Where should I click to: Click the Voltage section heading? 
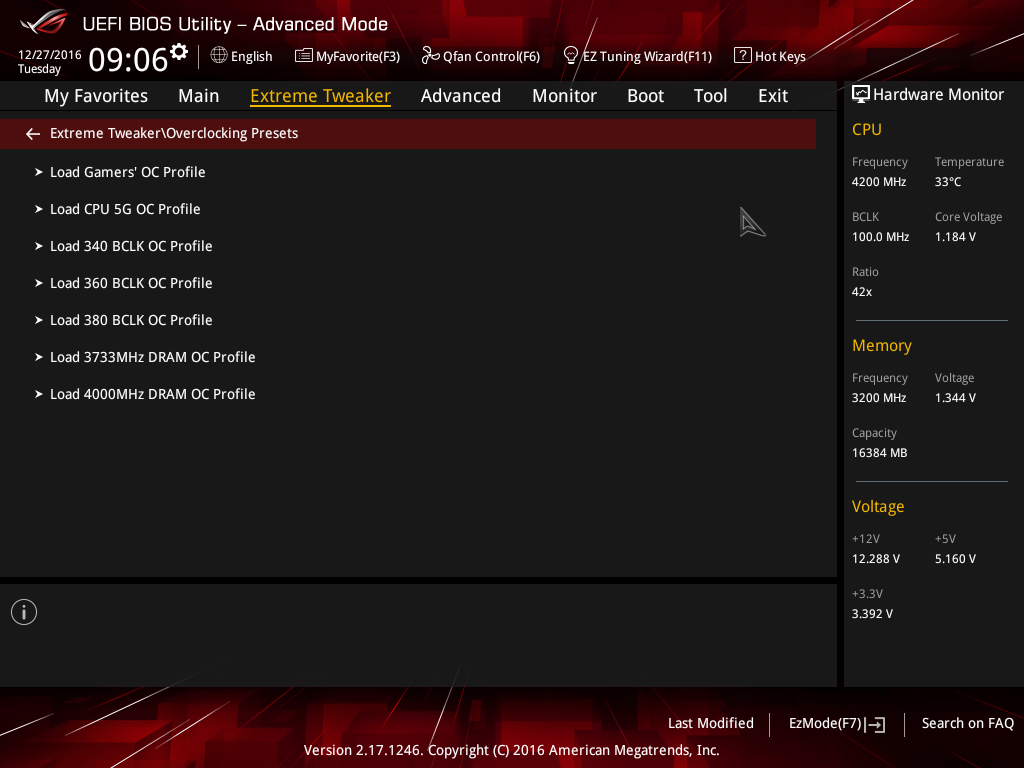coord(878,507)
